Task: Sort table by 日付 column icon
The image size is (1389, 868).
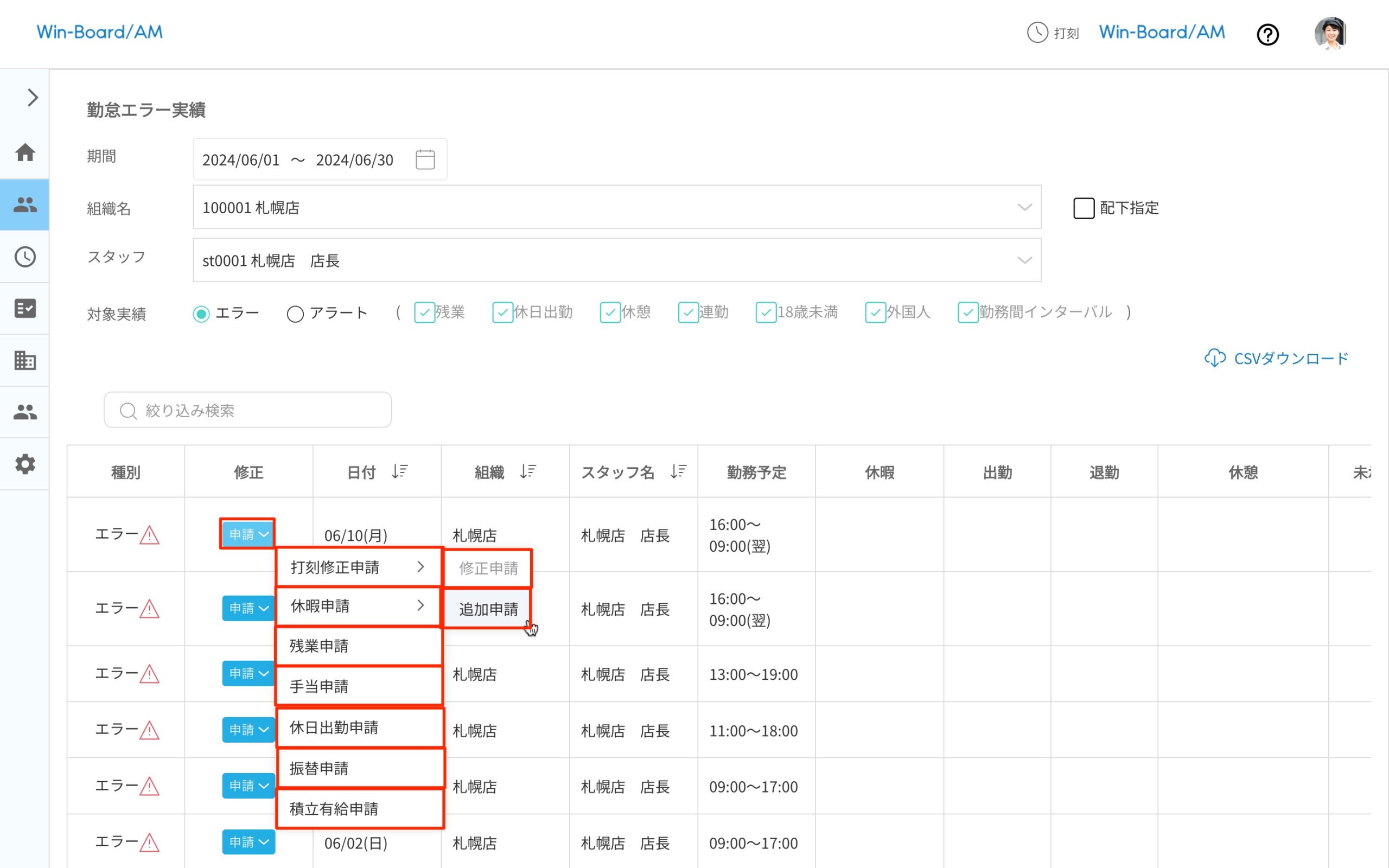Action: (x=399, y=471)
